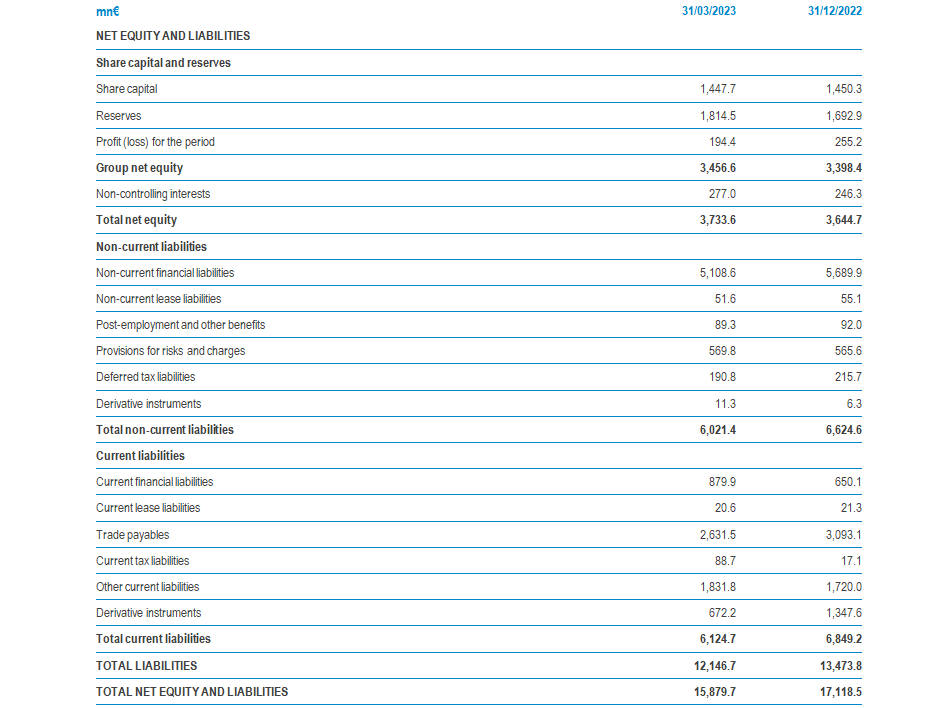
Task: Click current financial value 650.1
Action: pos(849,482)
